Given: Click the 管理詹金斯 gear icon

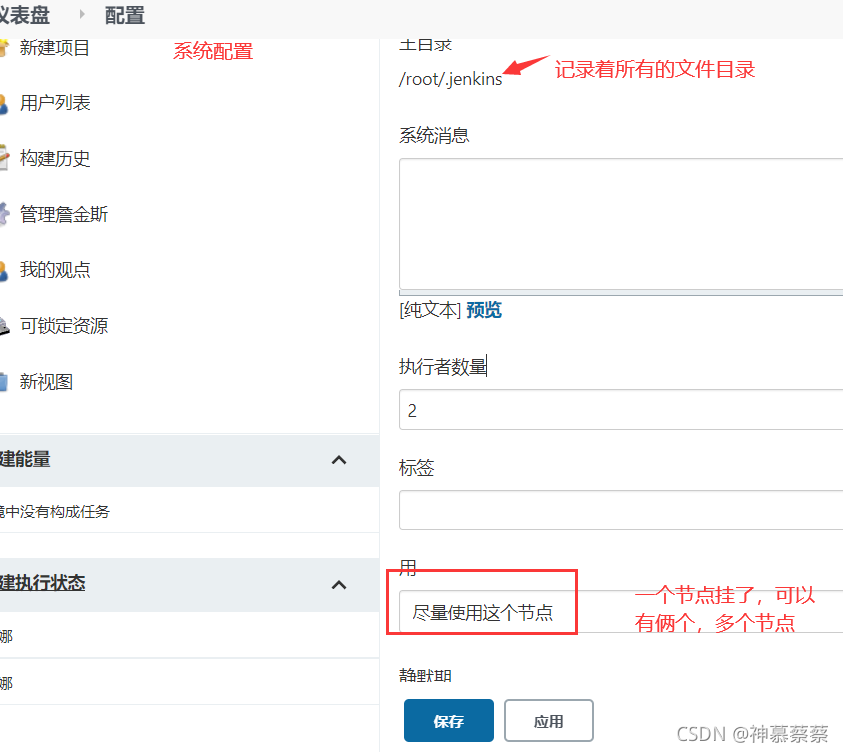Looking at the screenshot, I should tap(4, 214).
